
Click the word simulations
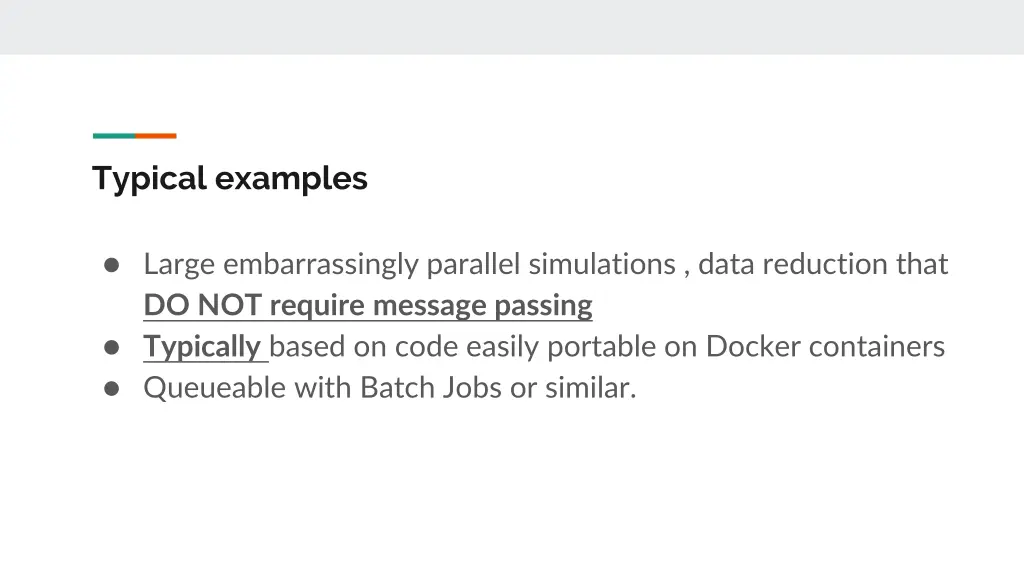point(602,264)
